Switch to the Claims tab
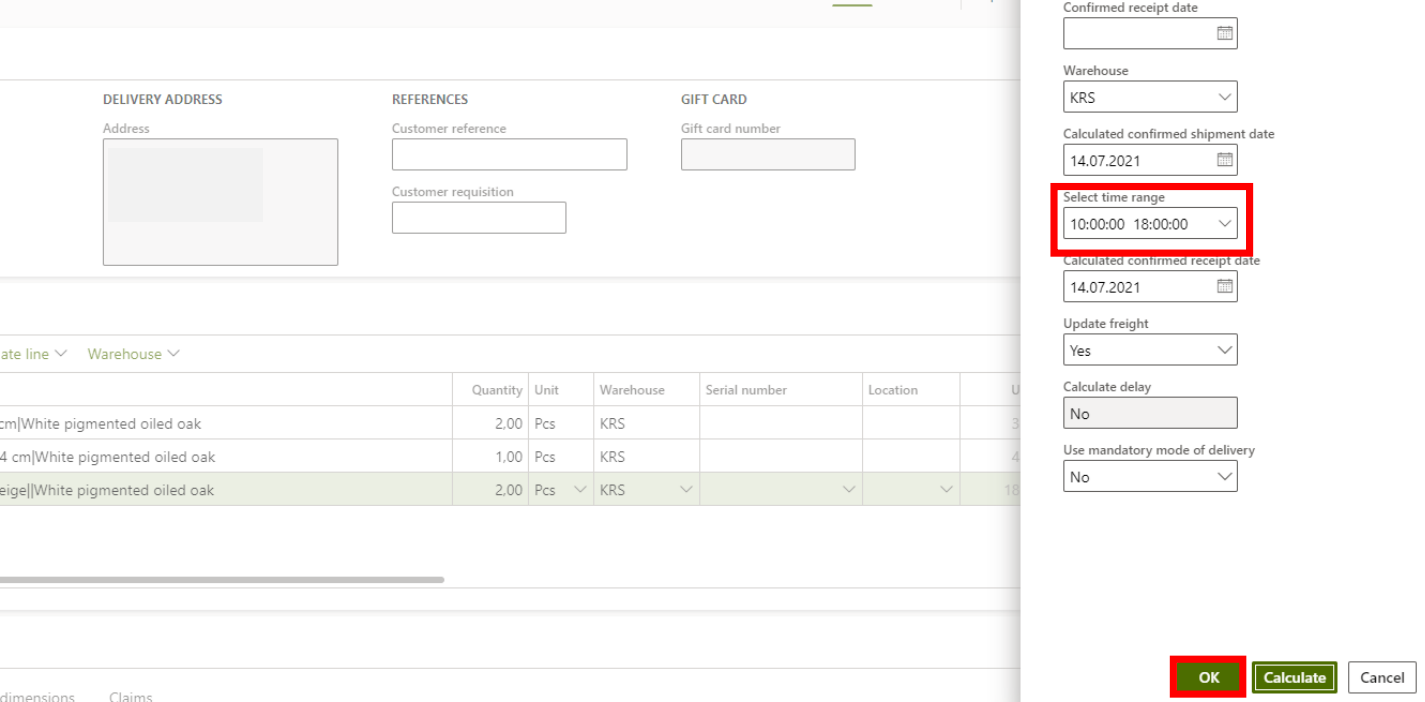Viewport: 1425px width, 702px height. point(130,696)
